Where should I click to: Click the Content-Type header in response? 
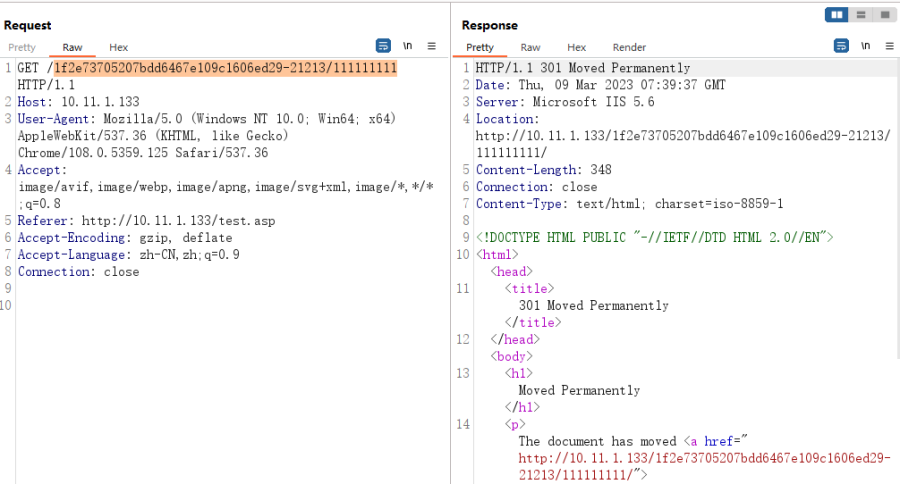pos(629,204)
